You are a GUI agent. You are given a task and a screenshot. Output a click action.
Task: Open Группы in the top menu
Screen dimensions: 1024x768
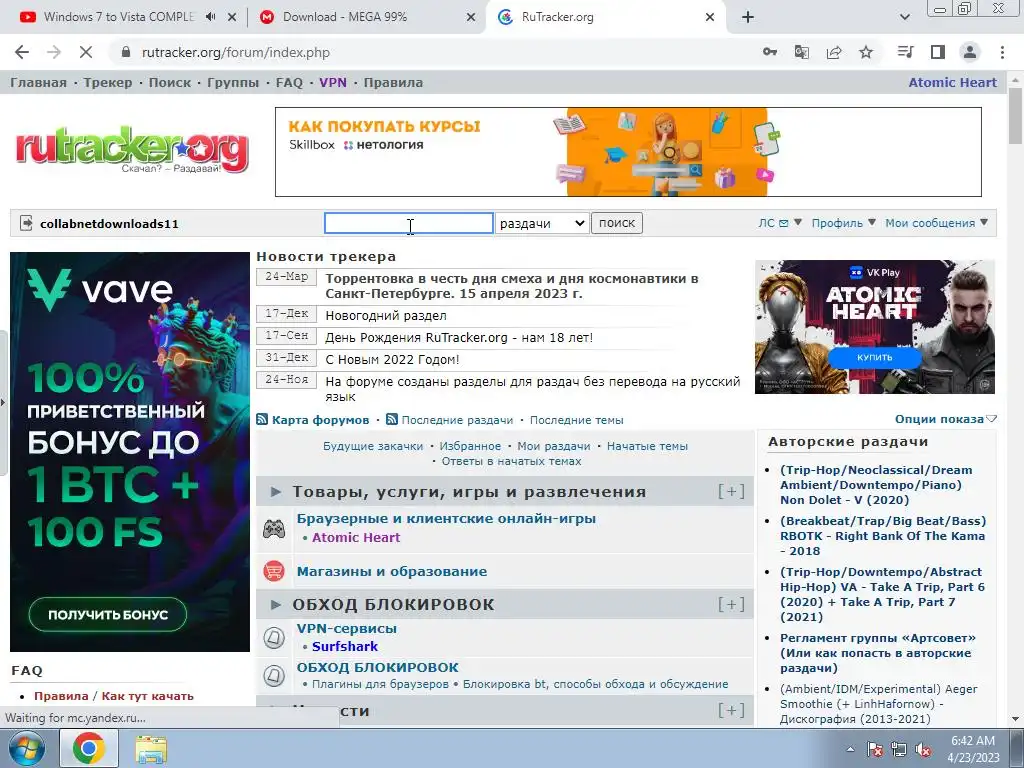click(x=233, y=82)
